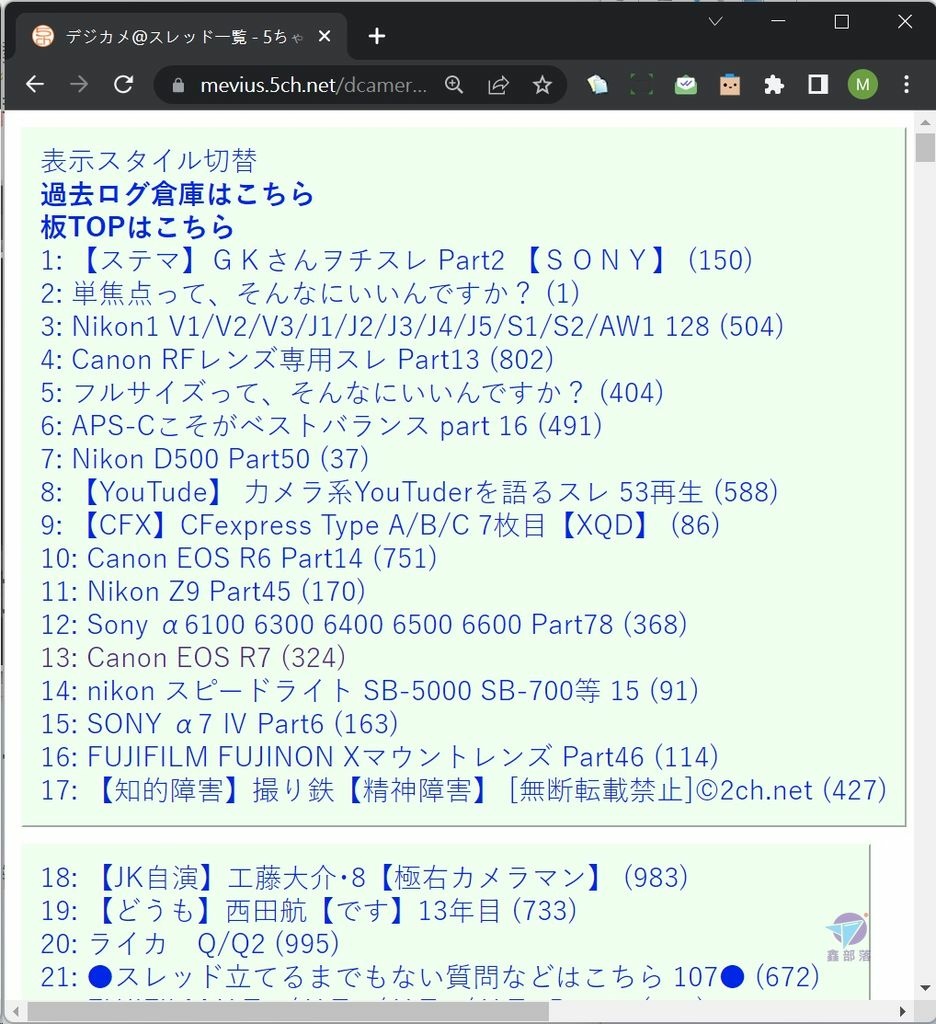
Task: Open thread 14 nikon スピードライト SB-5000
Action: [x=369, y=691]
